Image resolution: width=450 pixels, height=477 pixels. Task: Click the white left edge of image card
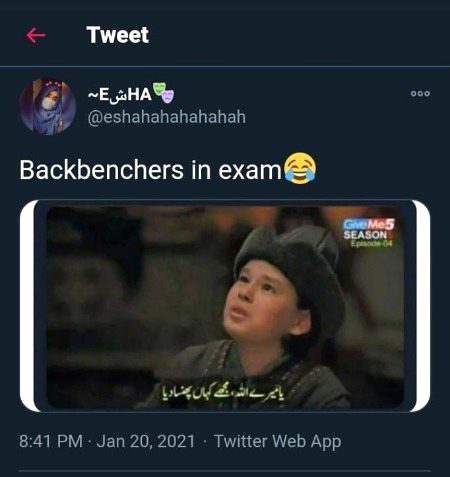click(x=28, y=306)
